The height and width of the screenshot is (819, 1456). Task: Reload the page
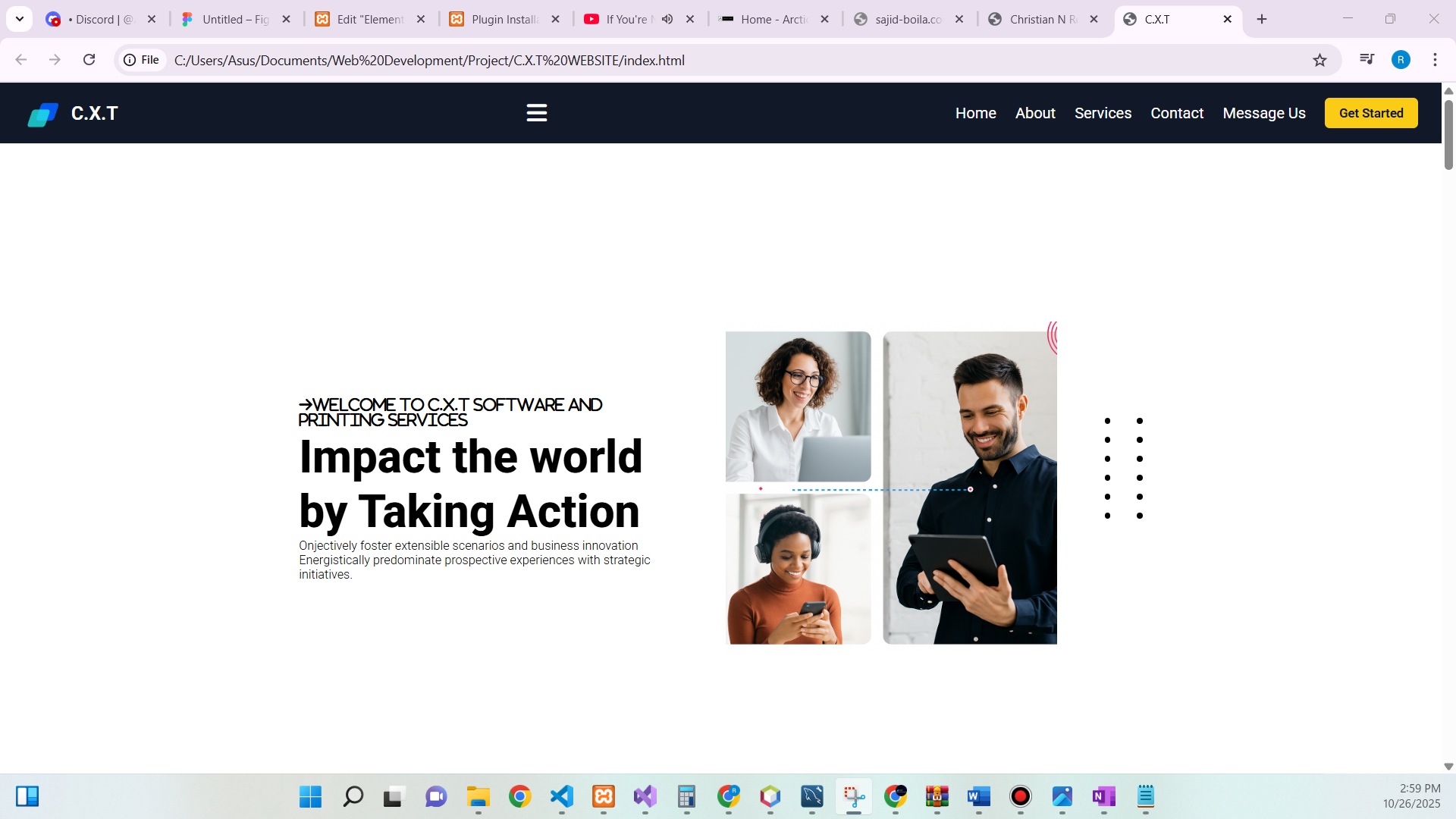[89, 60]
